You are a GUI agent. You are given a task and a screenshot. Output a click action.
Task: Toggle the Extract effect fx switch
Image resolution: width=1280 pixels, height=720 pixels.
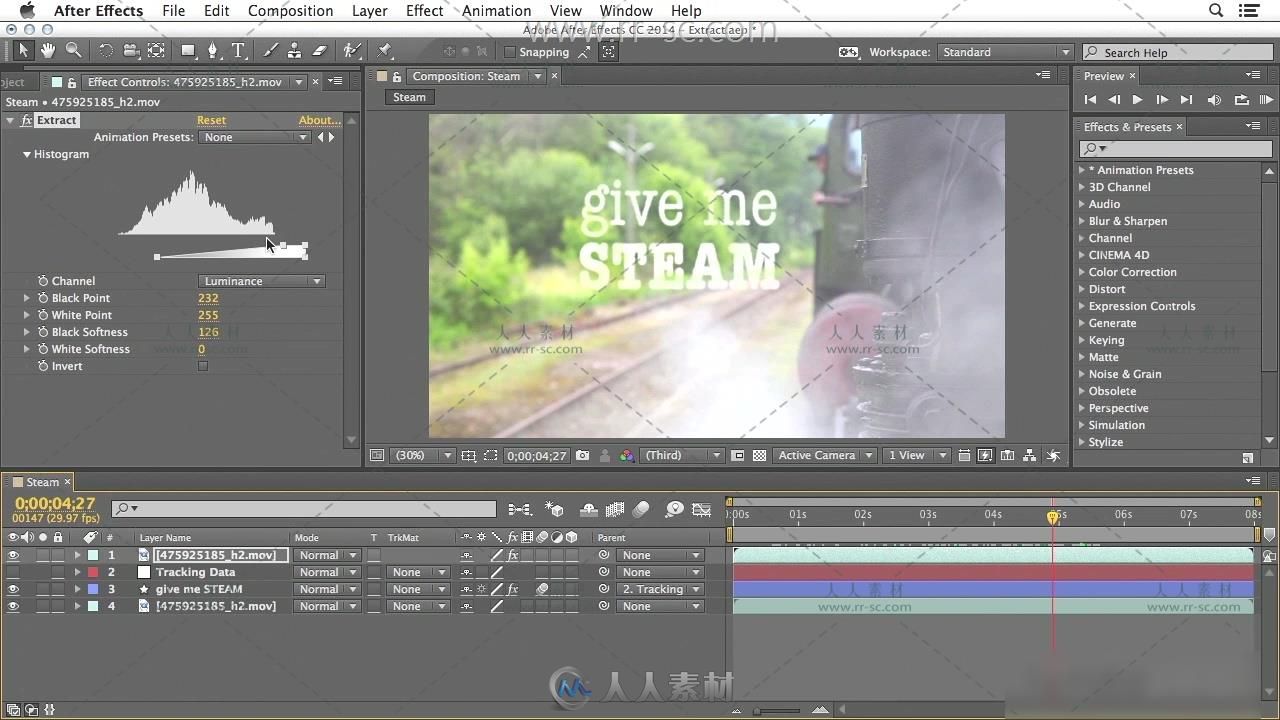pyautogui.click(x=26, y=120)
